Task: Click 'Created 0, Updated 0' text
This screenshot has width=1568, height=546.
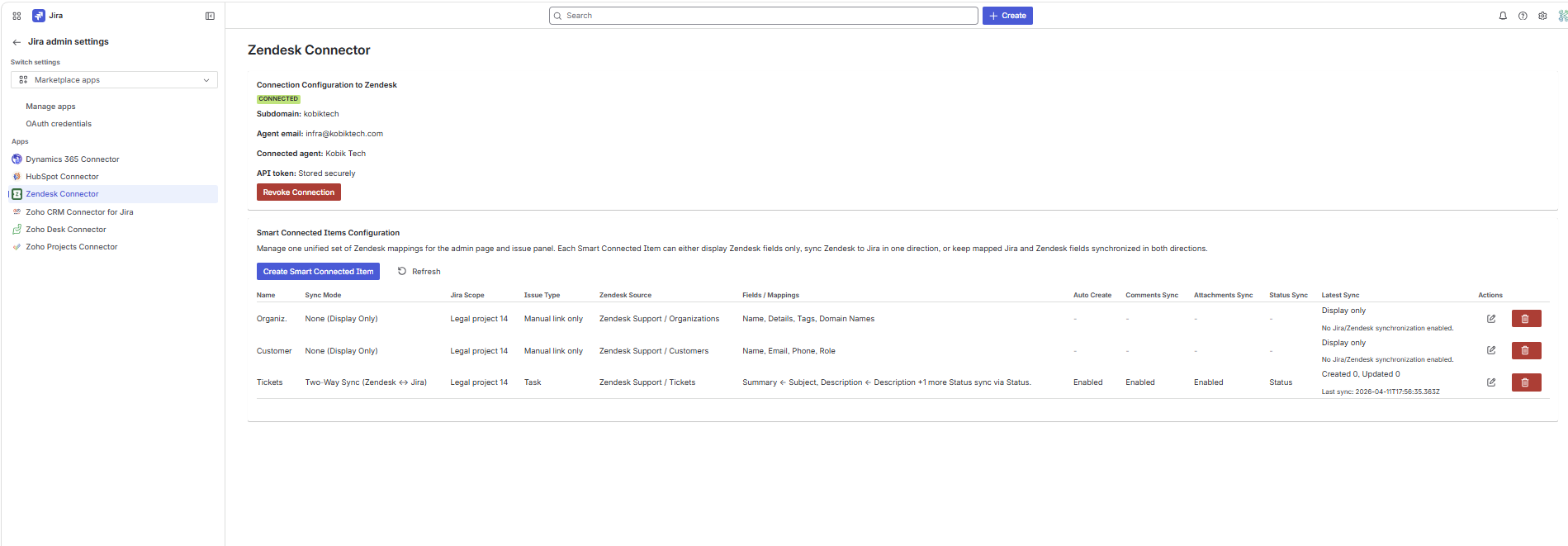Action: point(1361,374)
